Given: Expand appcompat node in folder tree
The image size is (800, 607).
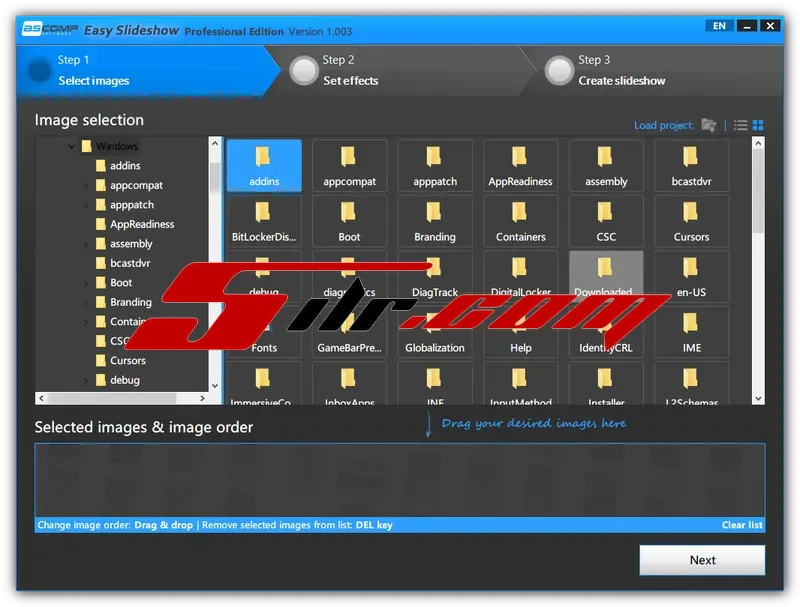Looking at the screenshot, I should [x=86, y=186].
